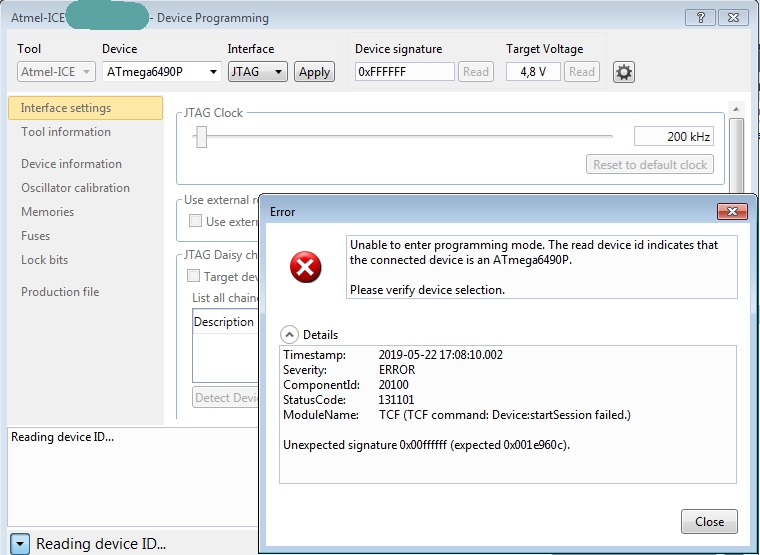Open the Production file section

(x=60, y=292)
